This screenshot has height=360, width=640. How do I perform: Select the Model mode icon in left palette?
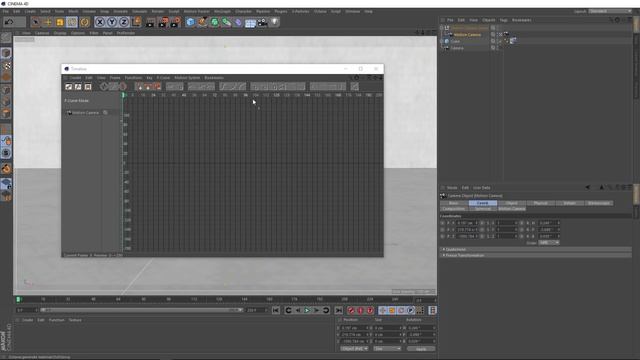[6, 53]
